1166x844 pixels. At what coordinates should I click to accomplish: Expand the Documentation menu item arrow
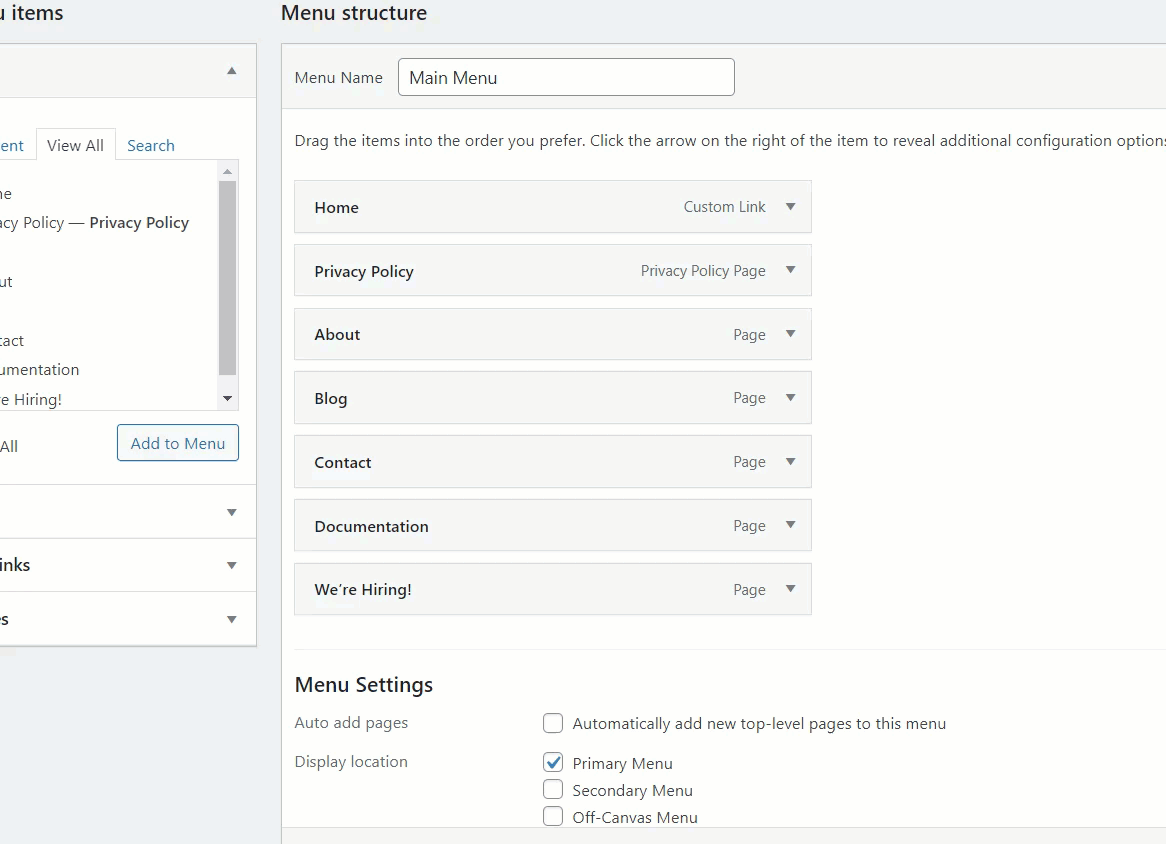tap(790, 525)
